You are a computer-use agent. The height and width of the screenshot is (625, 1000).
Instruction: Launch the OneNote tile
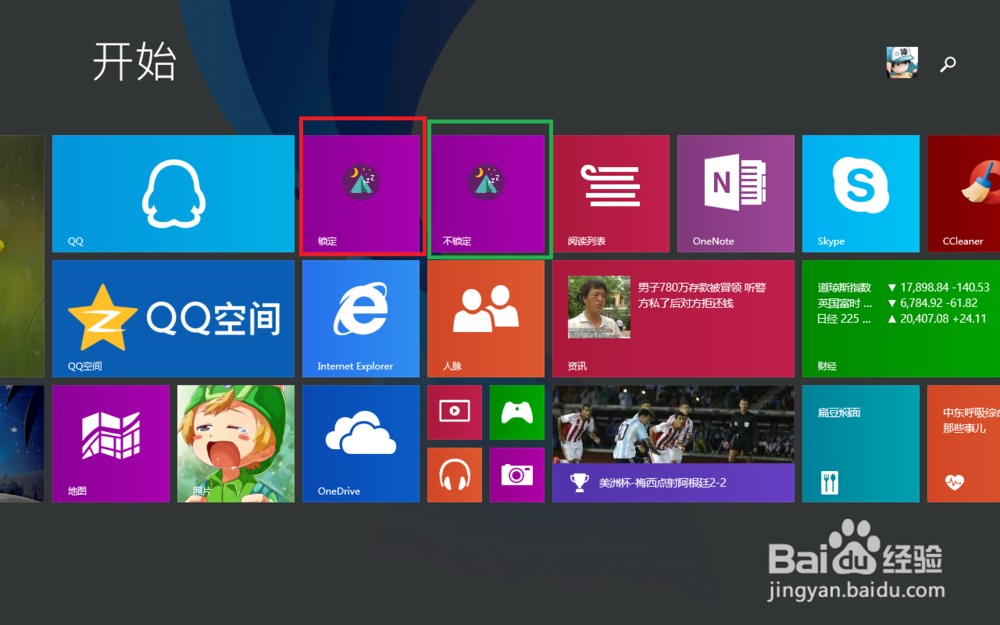point(736,193)
